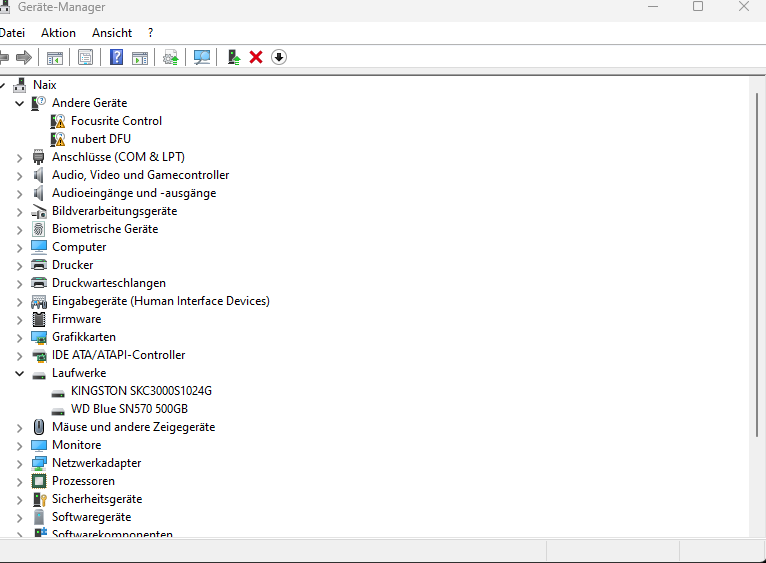Viewport: 766px width, 563px height.
Task: Select KINGSTON SKC3000S1024G drive
Action: click(x=141, y=391)
